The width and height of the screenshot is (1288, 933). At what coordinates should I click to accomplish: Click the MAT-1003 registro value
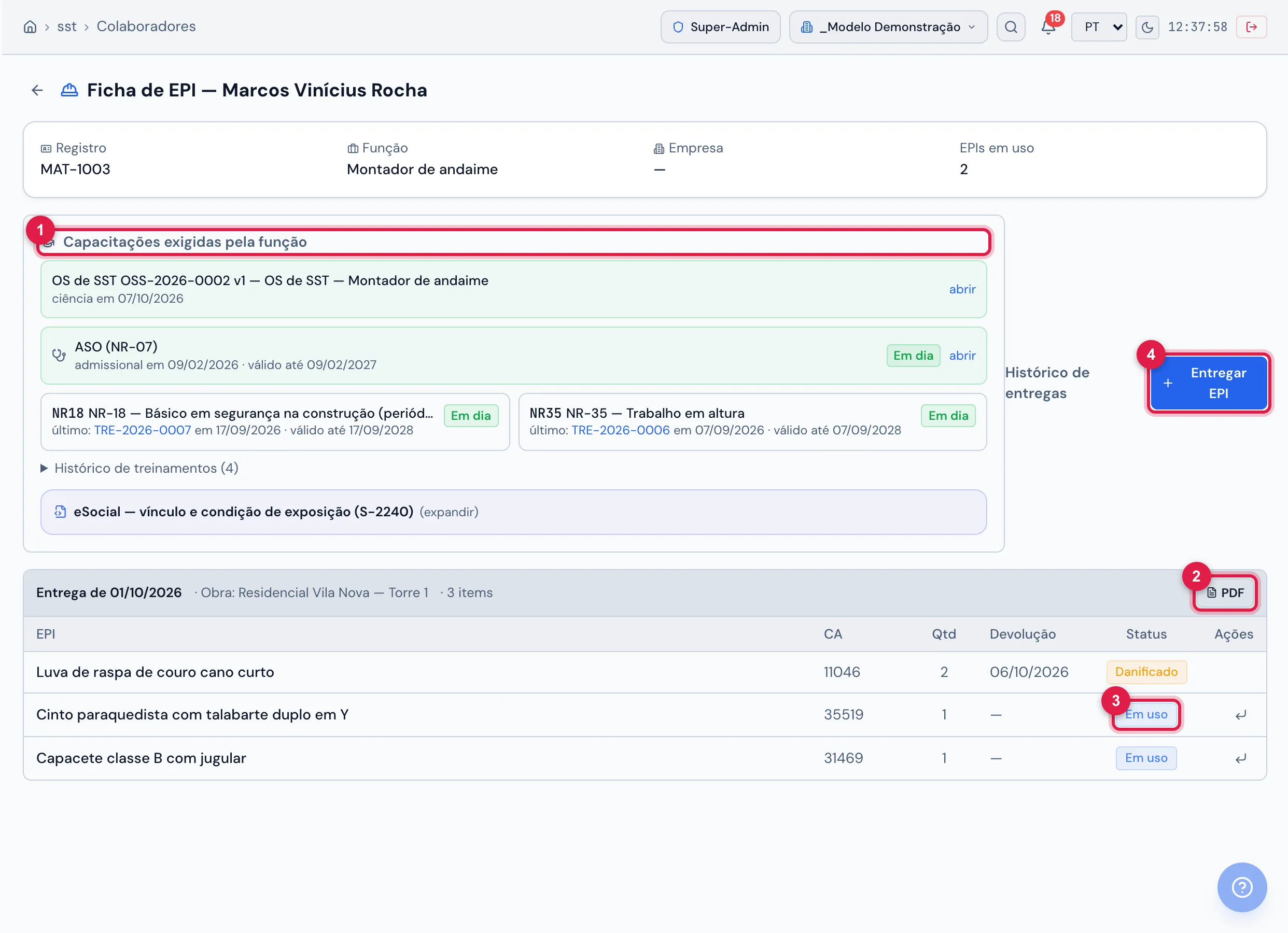point(76,169)
